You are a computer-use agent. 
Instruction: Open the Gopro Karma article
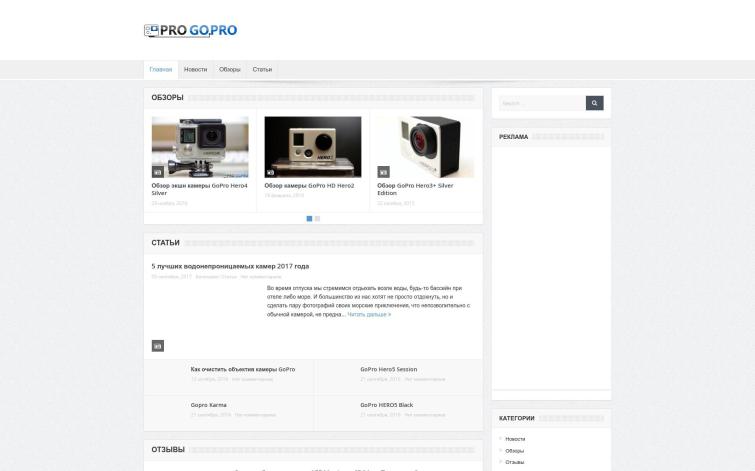click(208, 405)
